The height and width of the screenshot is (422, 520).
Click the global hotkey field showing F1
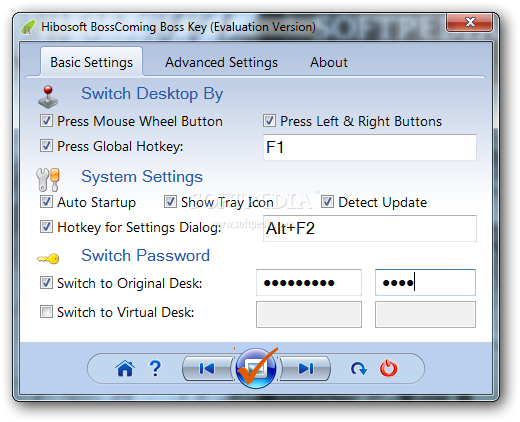tap(370, 147)
